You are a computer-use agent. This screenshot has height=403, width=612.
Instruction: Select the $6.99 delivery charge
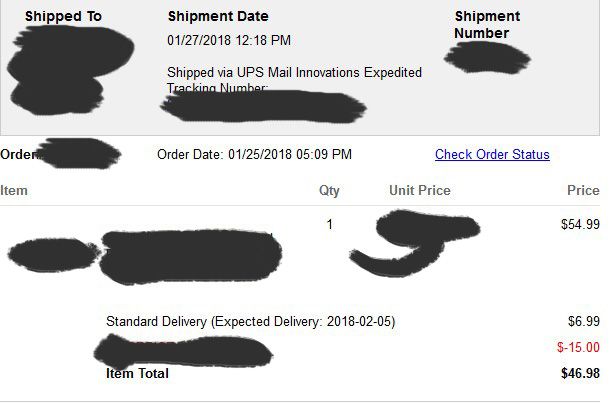[x=583, y=322]
